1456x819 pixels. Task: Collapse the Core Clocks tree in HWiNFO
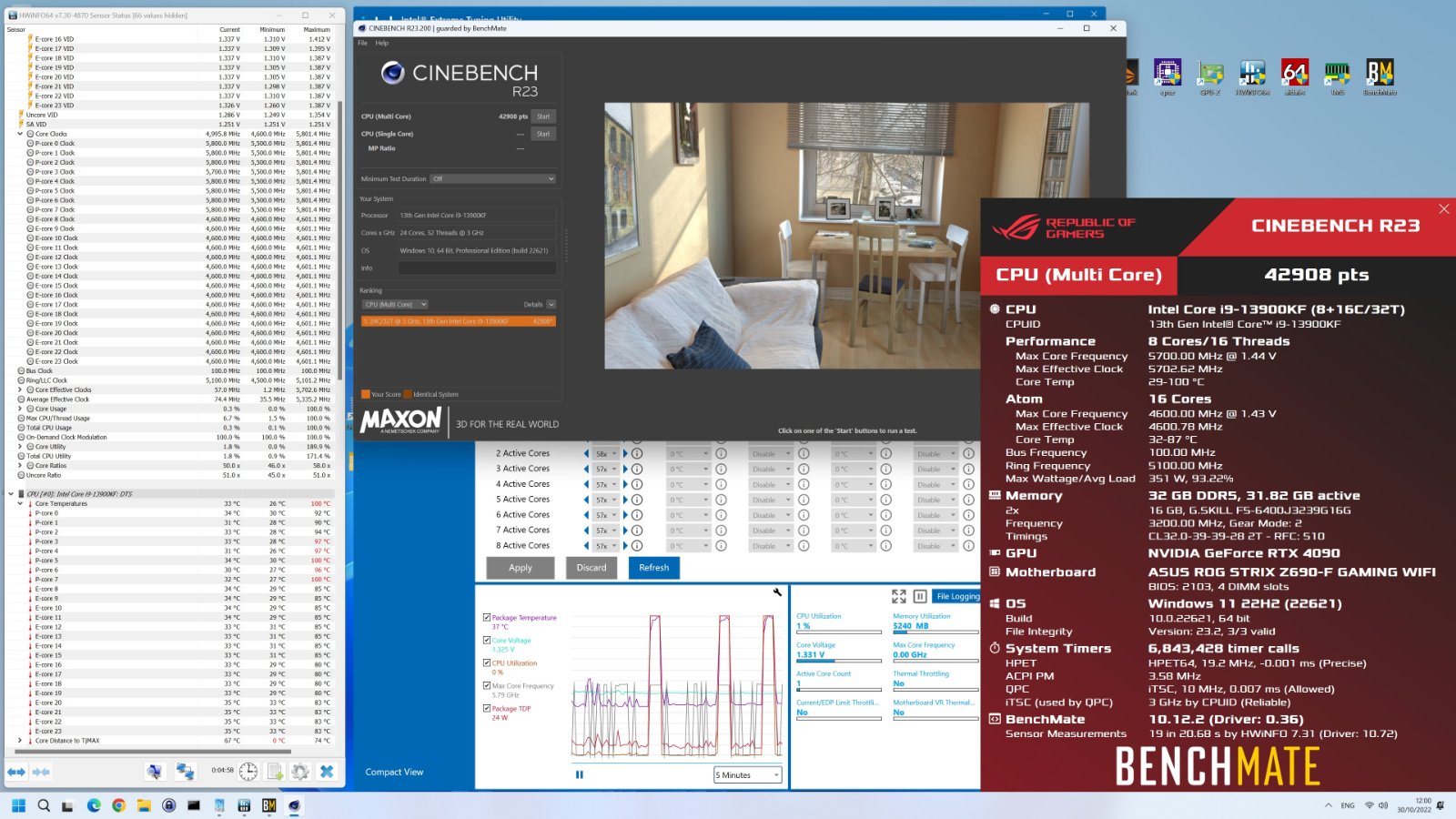tap(20, 134)
